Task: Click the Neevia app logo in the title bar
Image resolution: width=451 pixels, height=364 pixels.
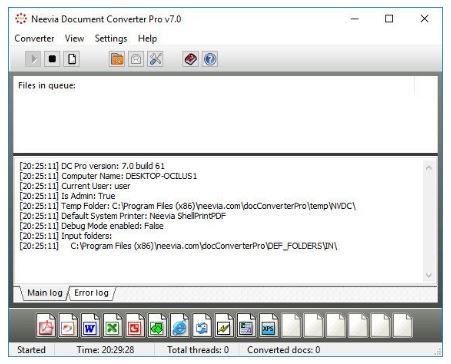Action: (21, 19)
